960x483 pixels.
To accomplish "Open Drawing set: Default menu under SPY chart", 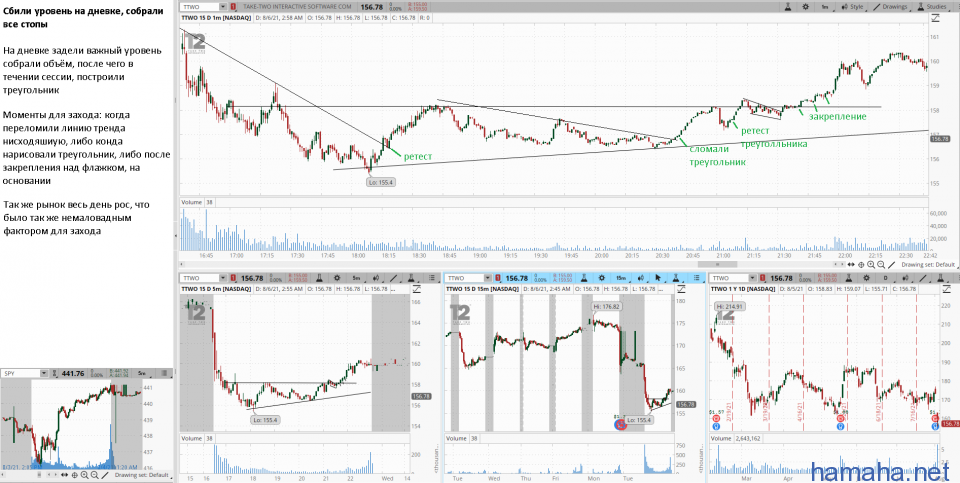I will (141, 475).
